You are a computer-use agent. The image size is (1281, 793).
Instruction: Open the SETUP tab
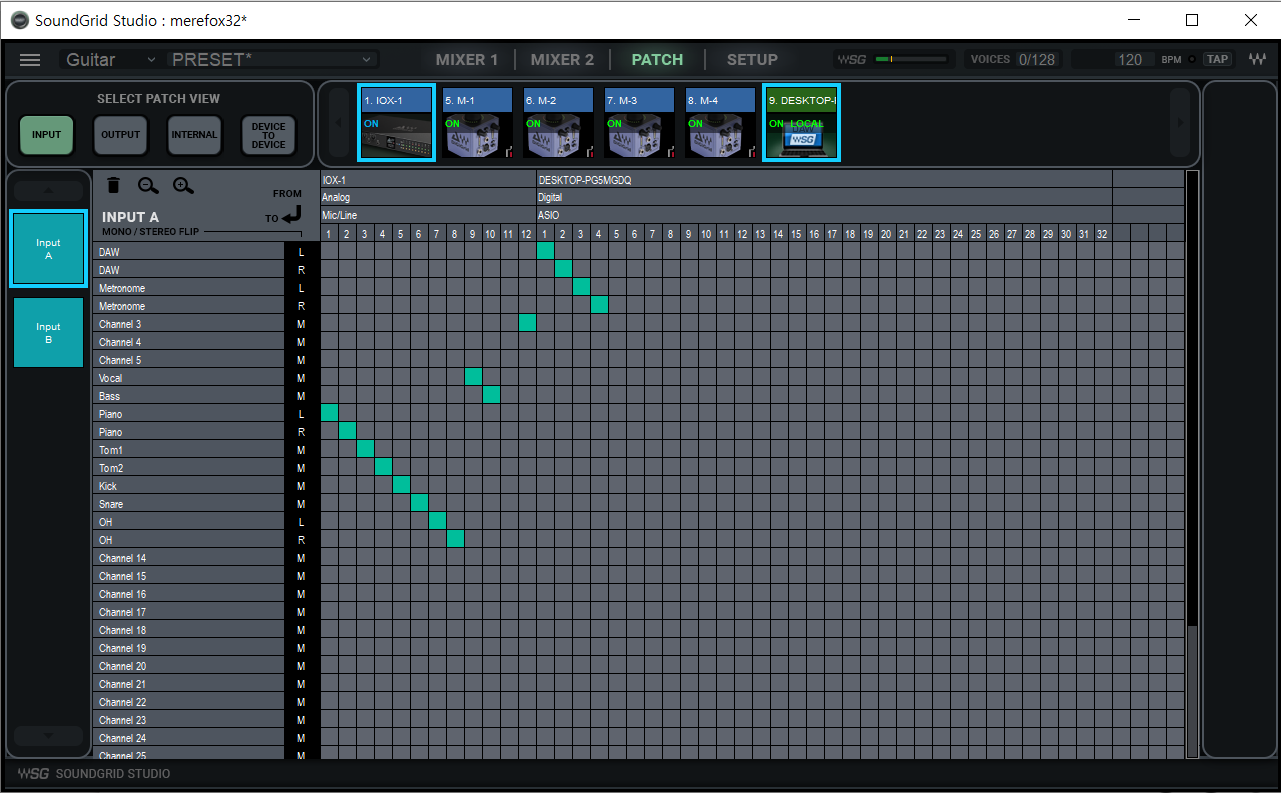point(752,60)
